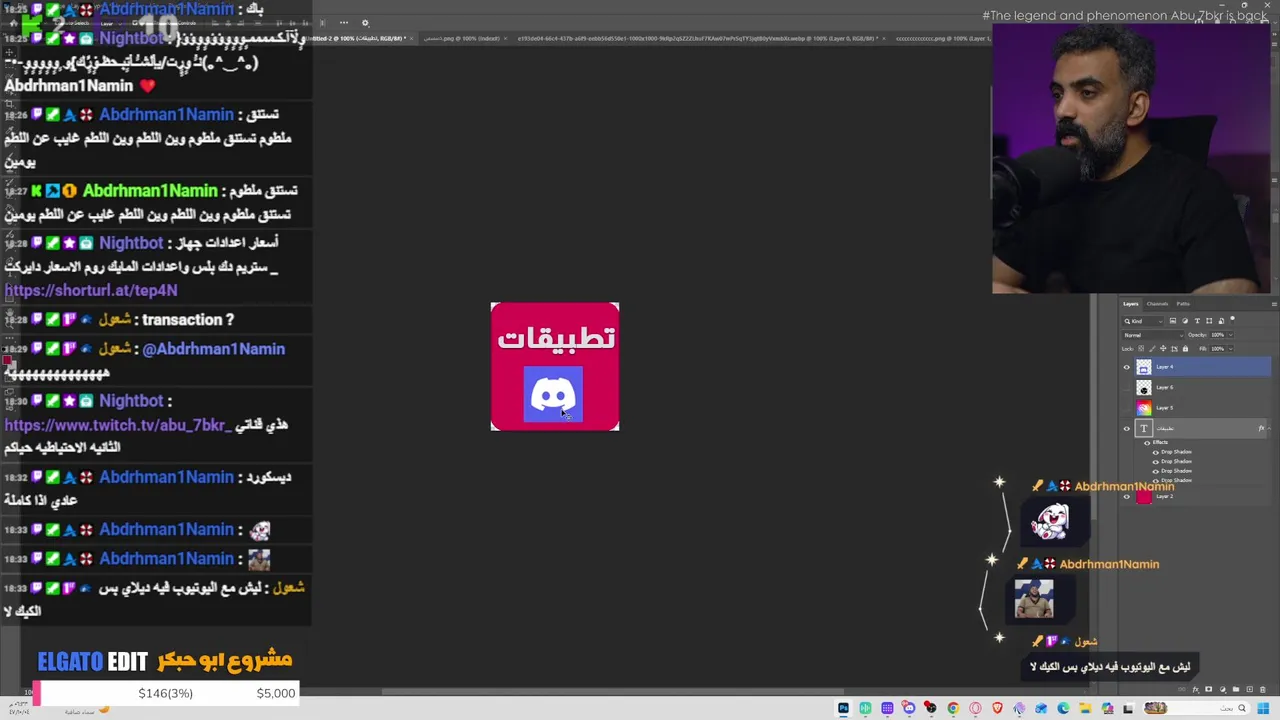This screenshot has width=1280, height=720.
Task: Open the Kind filter dropdown
Action: coord(1143,321)
